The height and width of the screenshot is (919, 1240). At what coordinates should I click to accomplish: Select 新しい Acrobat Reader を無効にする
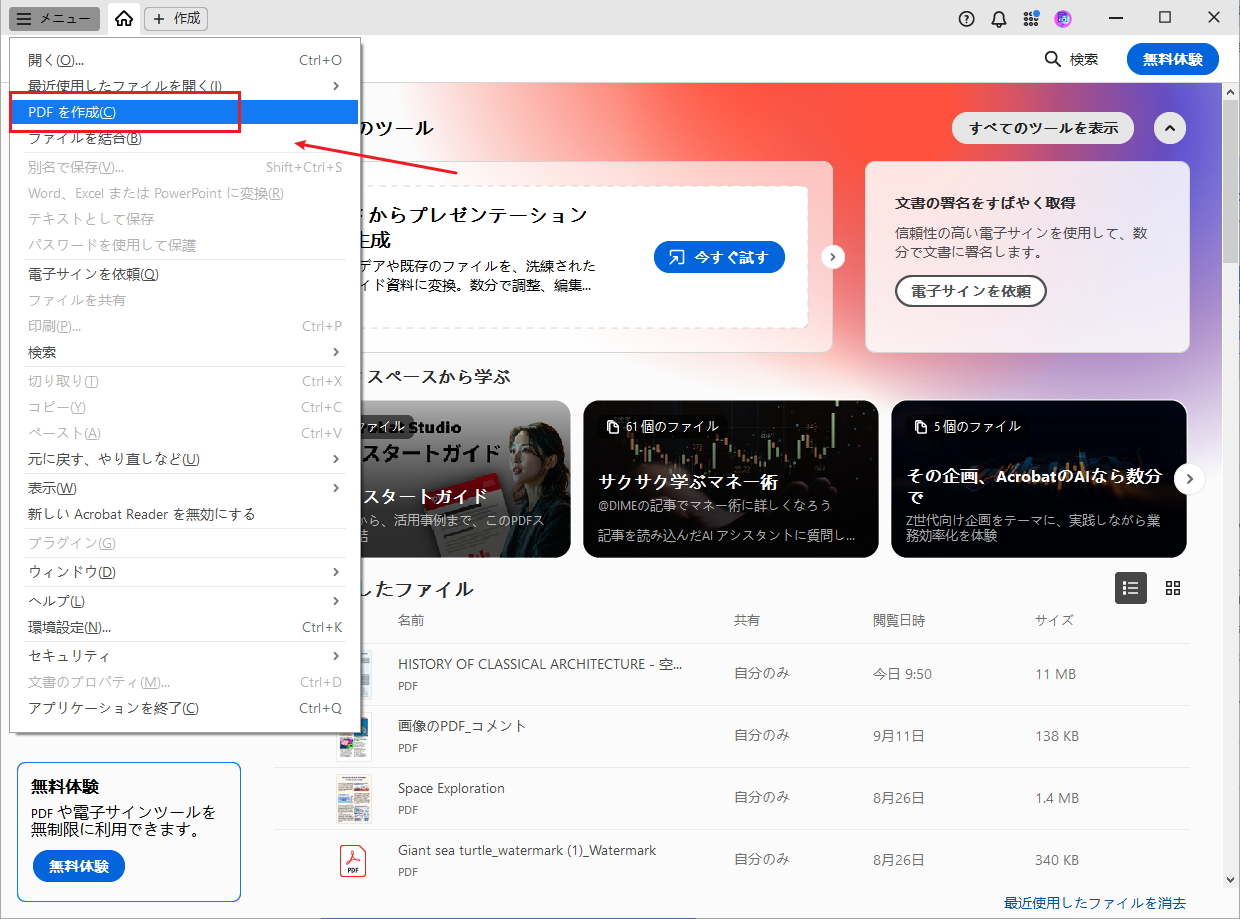click(185, 514)
